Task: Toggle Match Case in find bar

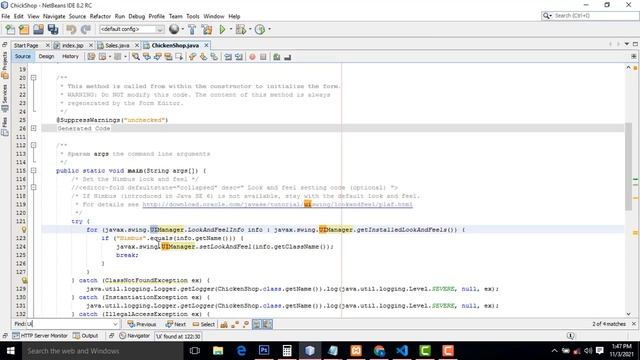Action: pyautogui.click(x=224, y=324)
